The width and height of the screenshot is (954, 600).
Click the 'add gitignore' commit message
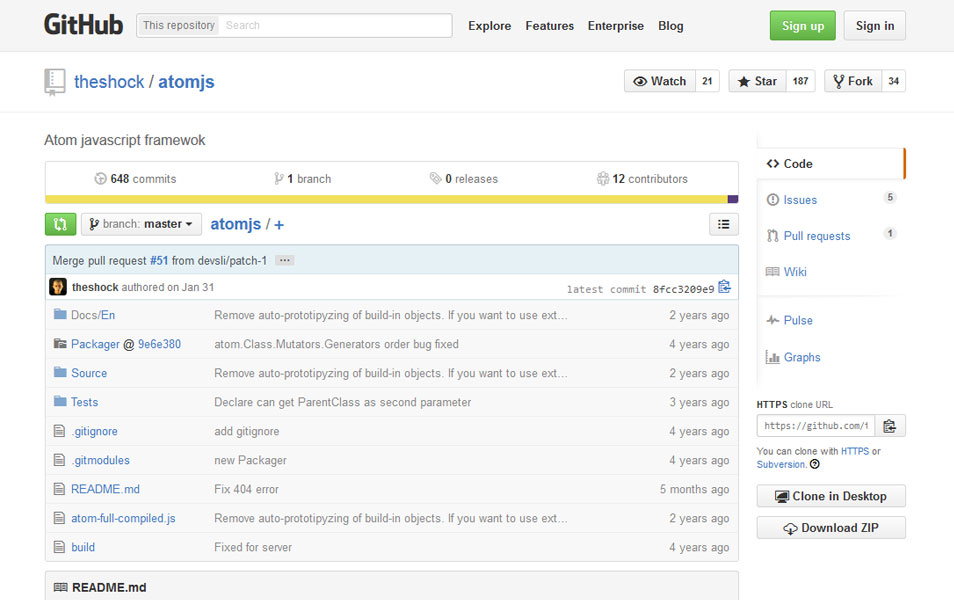tap(246, 431)
